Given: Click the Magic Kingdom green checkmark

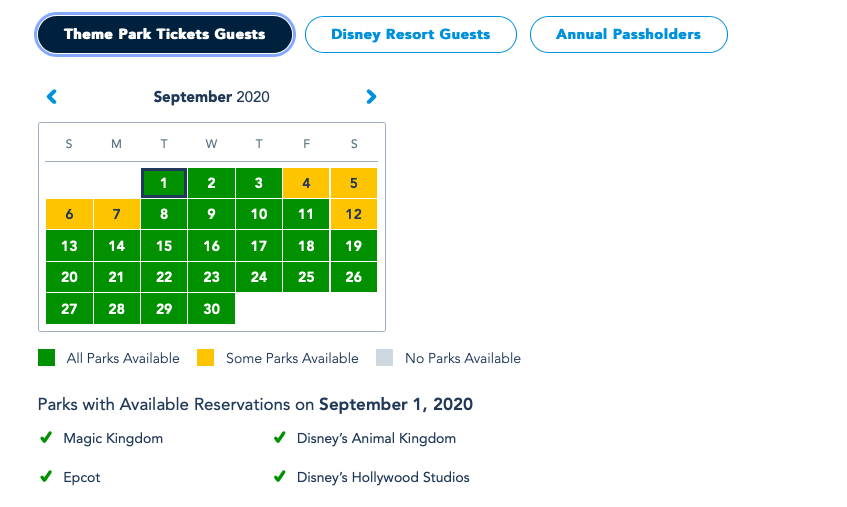Looking at the screenshot, I should click(45, 438).
